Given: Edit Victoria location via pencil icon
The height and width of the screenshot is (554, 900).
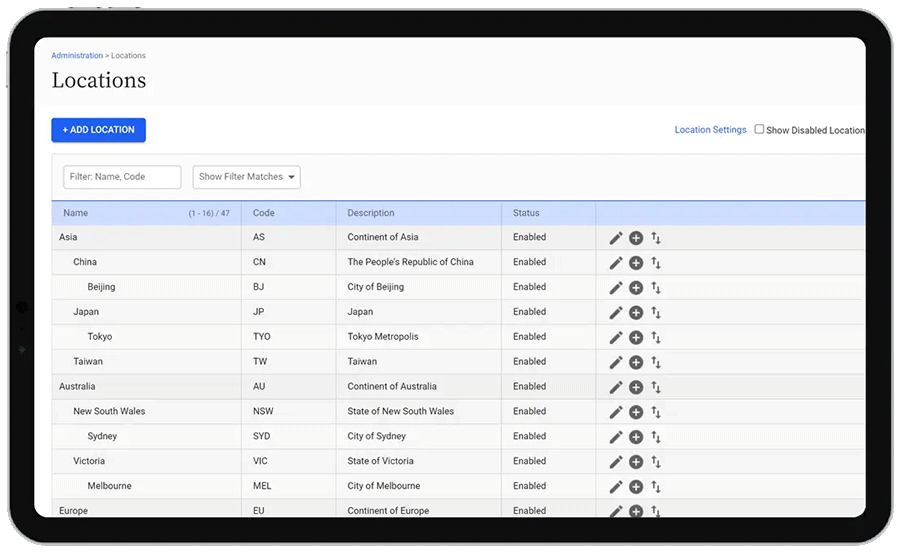Looking at the screenshot, I should click(616, 462).
